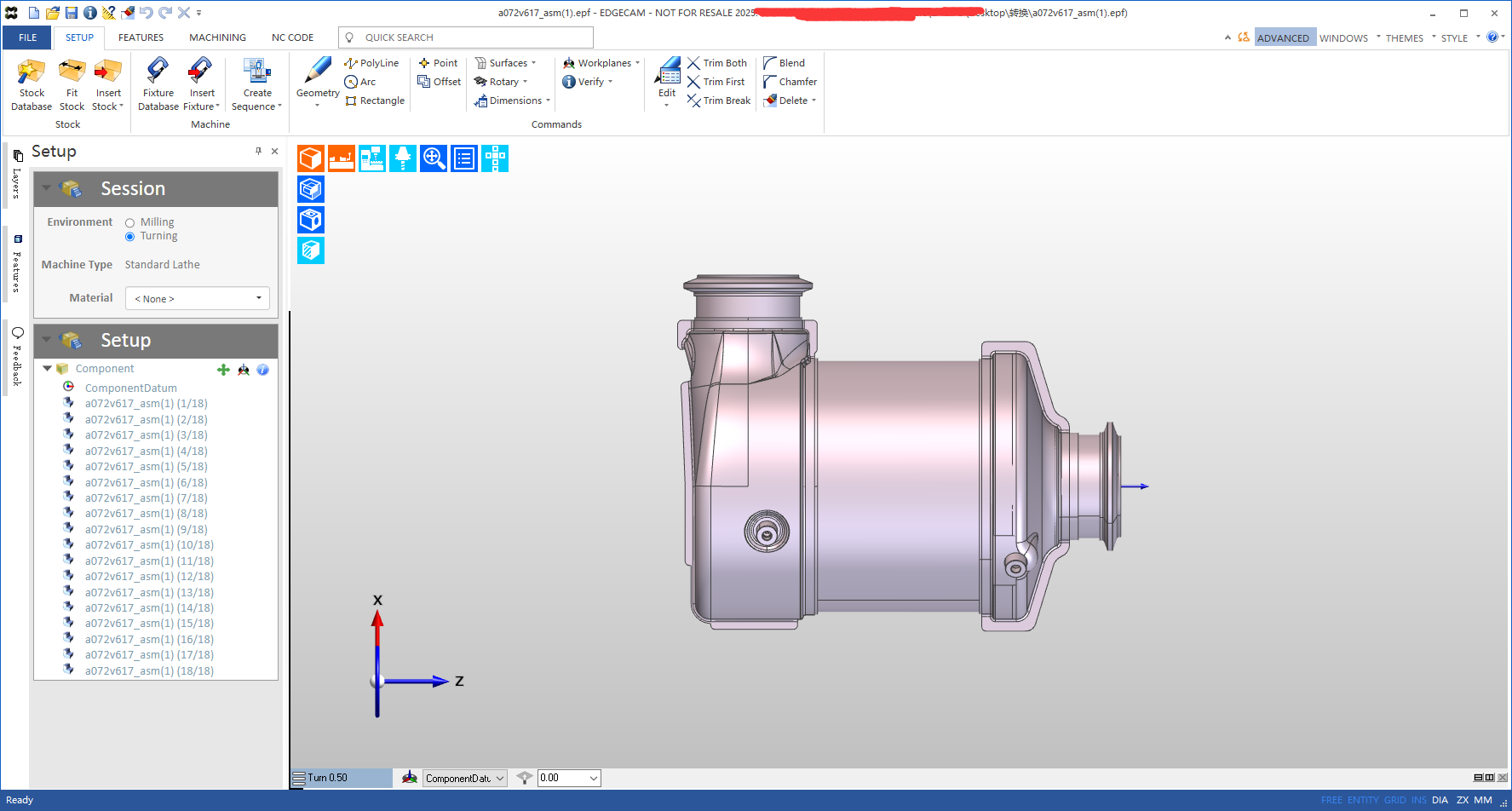1512x811 pixels.
Task: Collapse the Component tree node
Action: coord(47,368)
